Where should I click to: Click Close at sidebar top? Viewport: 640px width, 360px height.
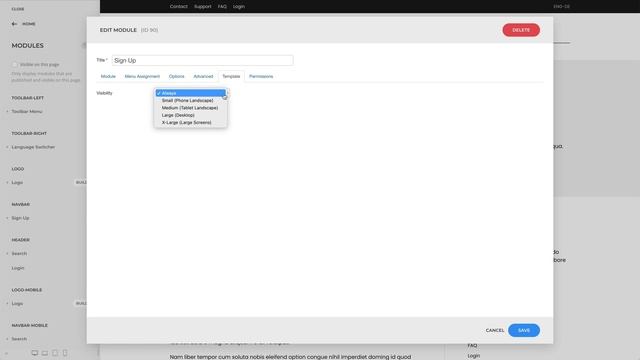click(18, 9)
